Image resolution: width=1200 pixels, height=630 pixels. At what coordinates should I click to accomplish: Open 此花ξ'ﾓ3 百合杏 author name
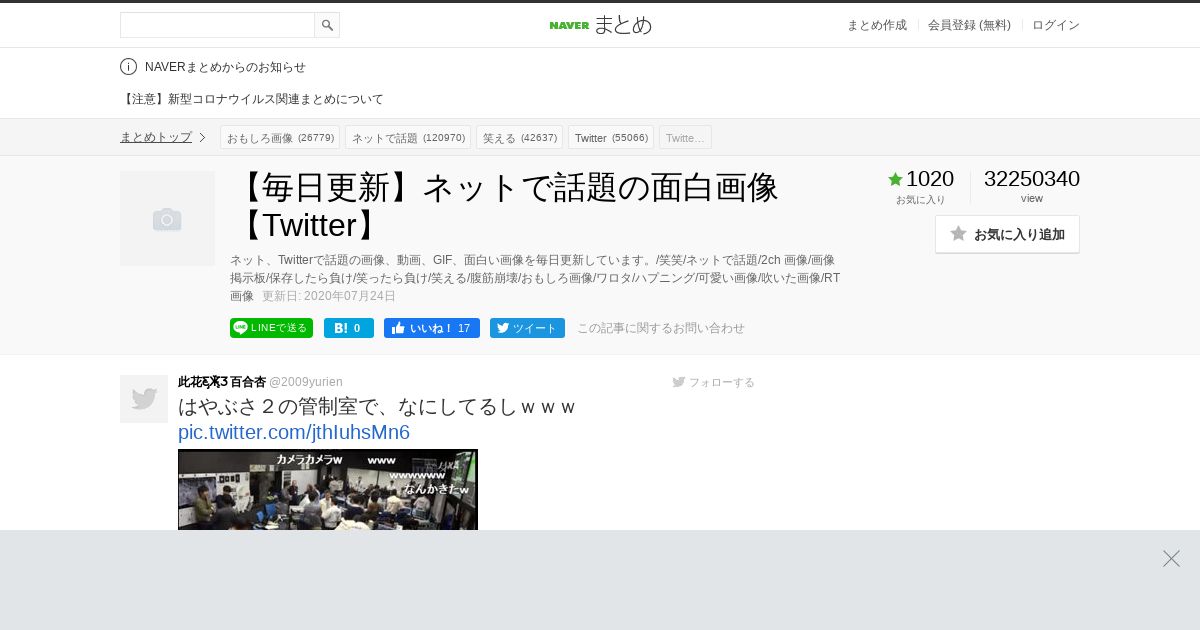222,382
